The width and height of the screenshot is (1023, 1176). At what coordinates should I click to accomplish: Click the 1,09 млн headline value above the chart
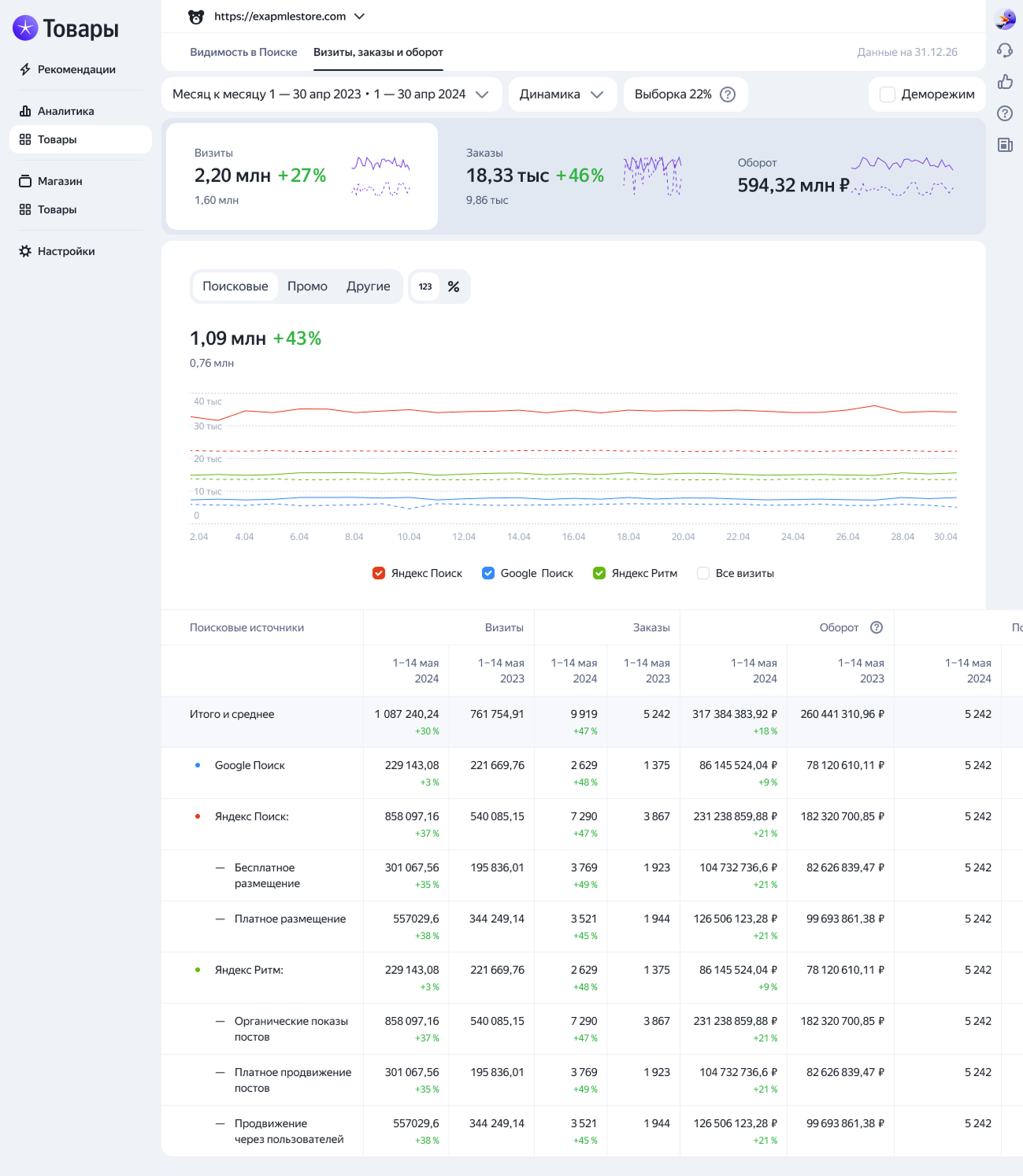(228, 338)
